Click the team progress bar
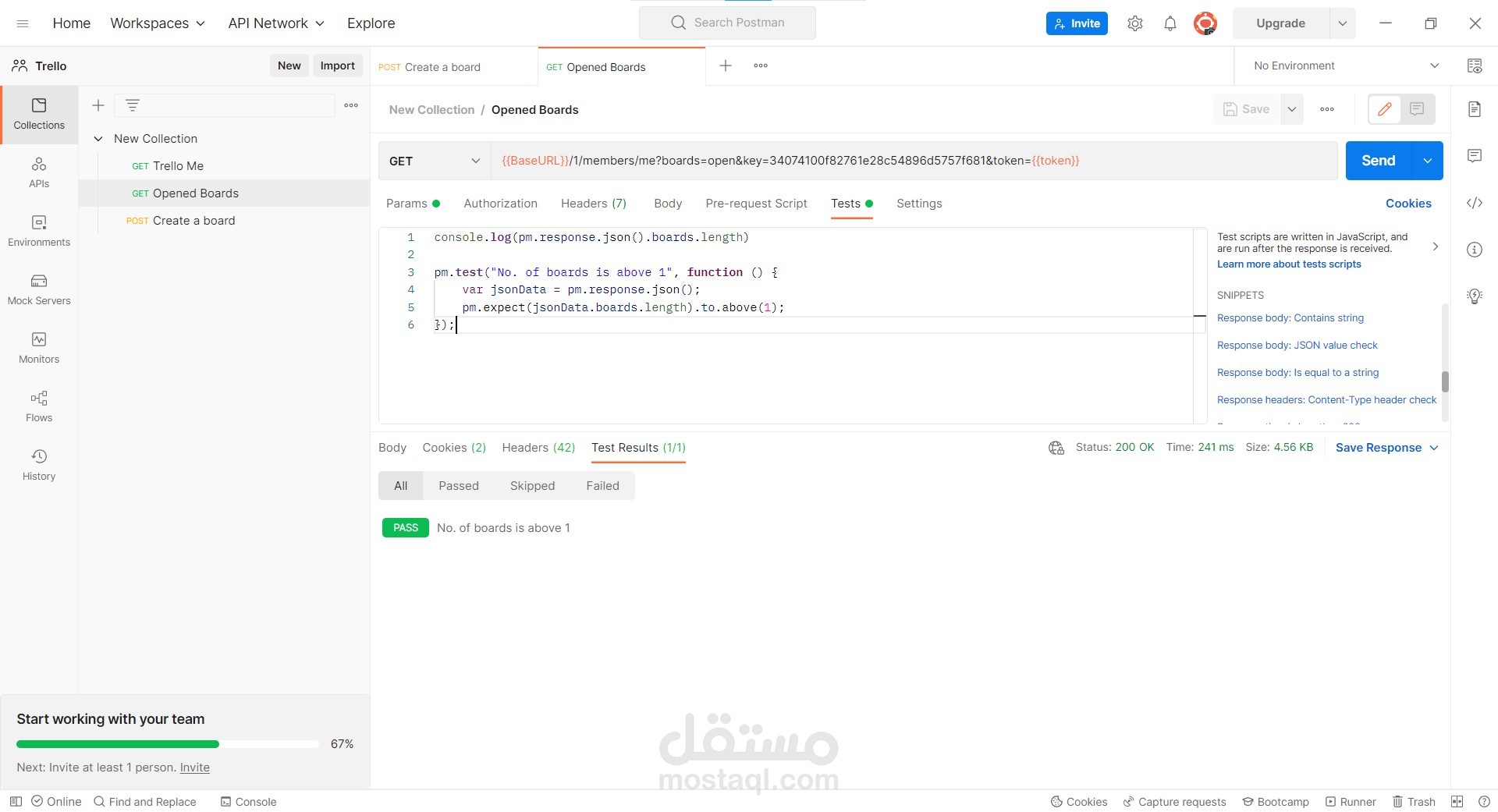Screen dimensions: 1498x812 coord(168,744)
